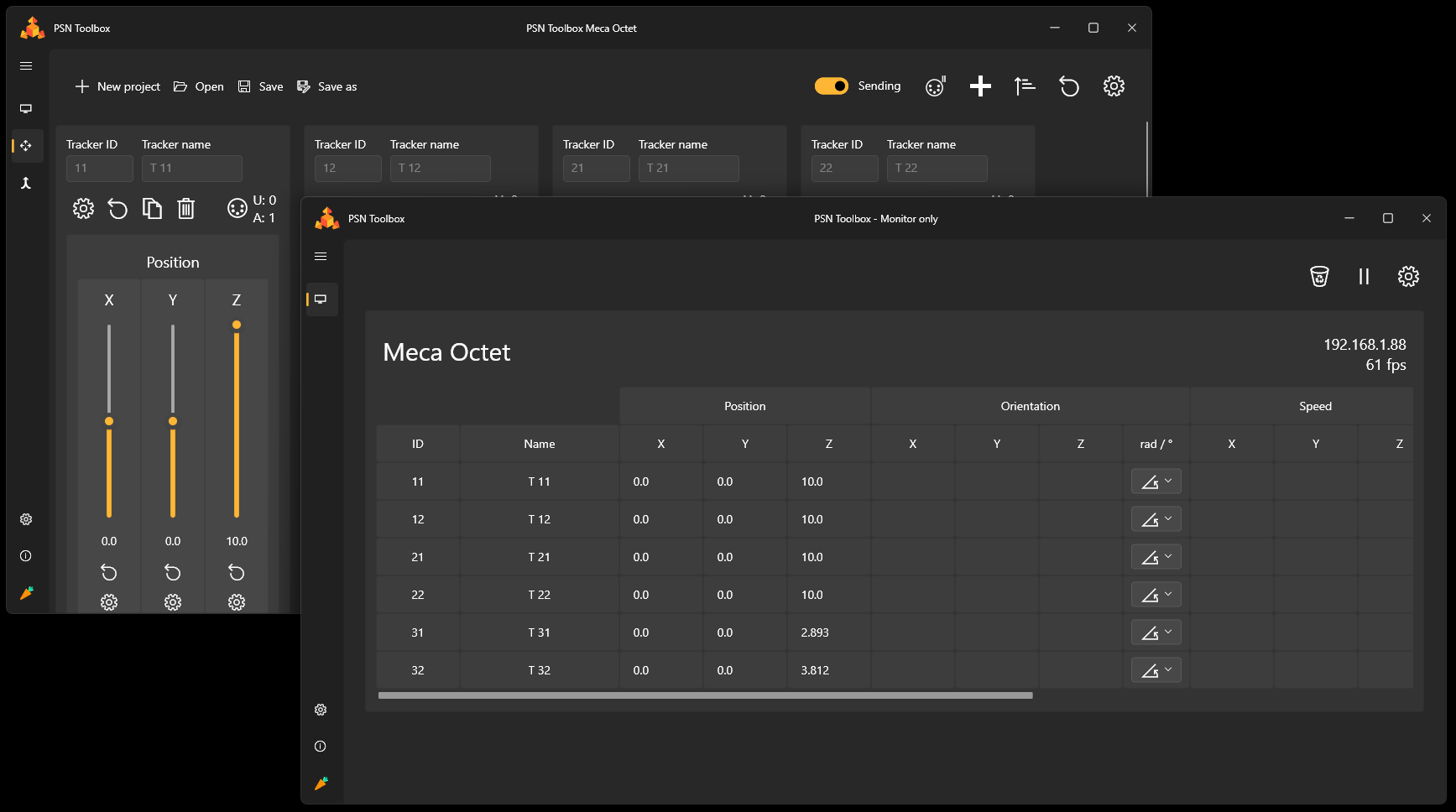1456x812 pixels.
Task: Reset the X position value
Action: tap(109, 573)
